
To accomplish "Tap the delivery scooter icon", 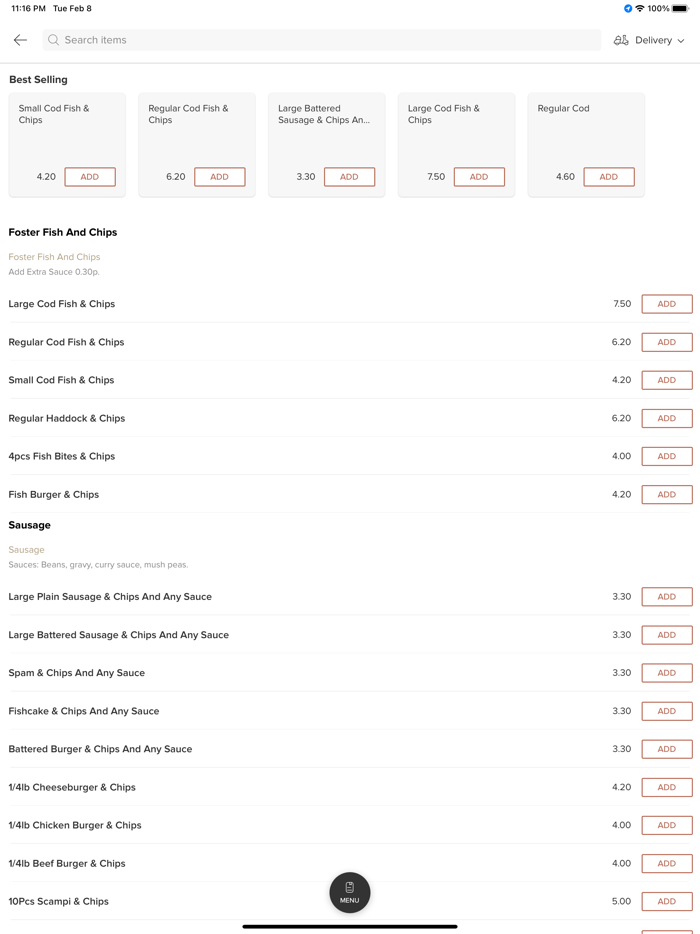I will click(x=621, y=40).
